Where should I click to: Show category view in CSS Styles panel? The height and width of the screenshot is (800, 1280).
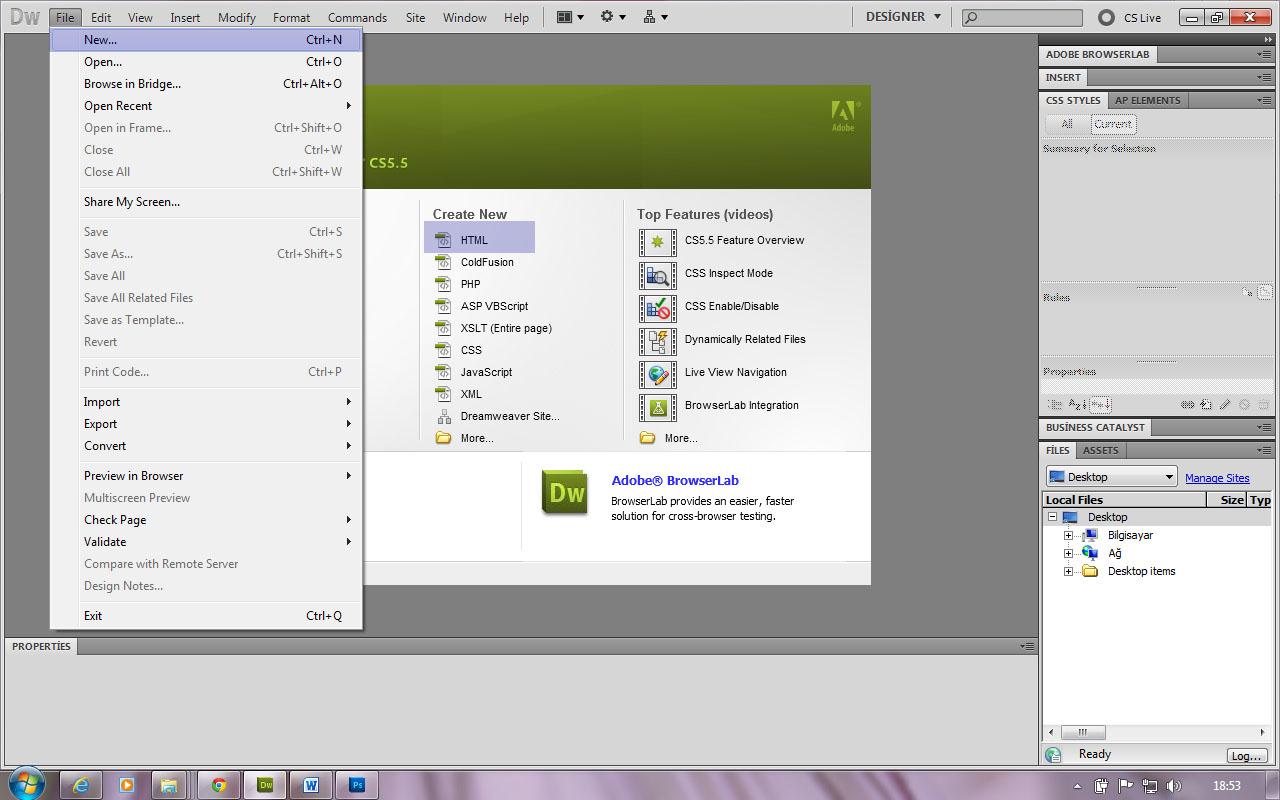tap(1055, 404)
